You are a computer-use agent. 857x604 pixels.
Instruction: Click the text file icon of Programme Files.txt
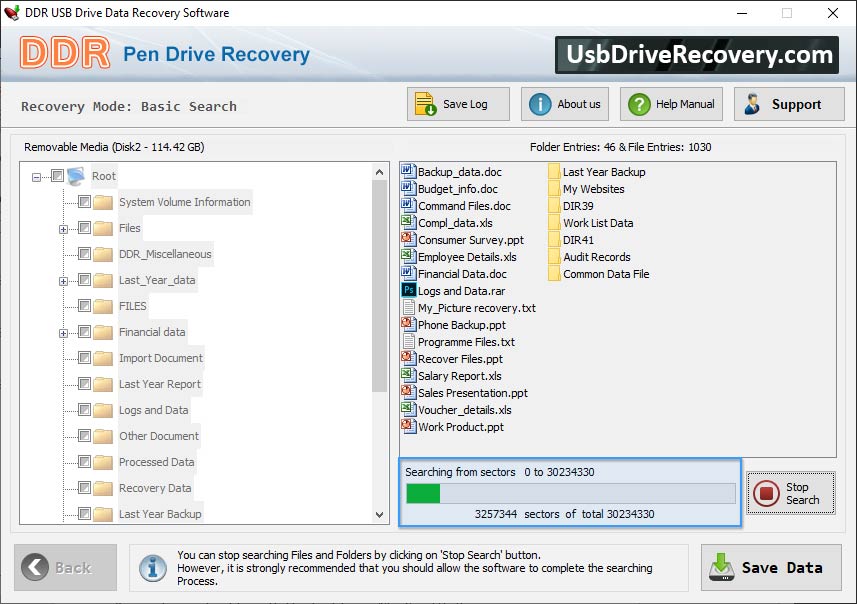[409, 341]
